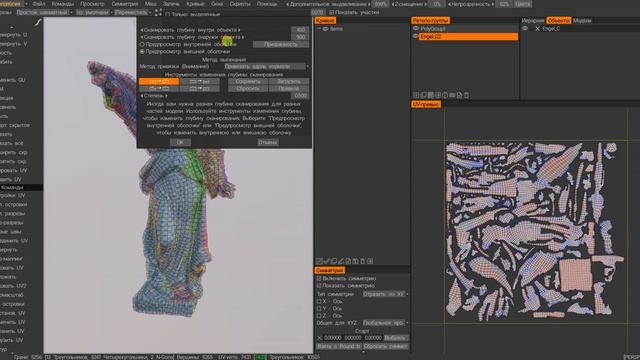This screenshot has height=360, width=640.
Task: Click Отмена in the dialog
Action: [x=268, y=142]
